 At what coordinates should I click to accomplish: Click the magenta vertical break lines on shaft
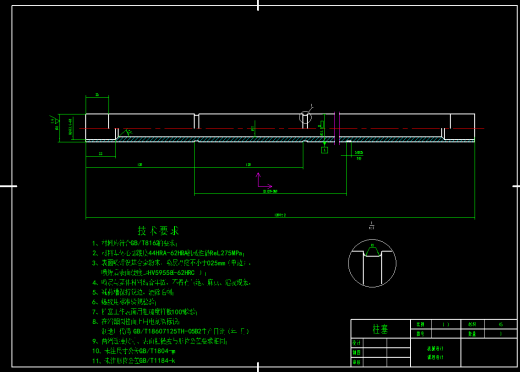[x=337, y=128]
